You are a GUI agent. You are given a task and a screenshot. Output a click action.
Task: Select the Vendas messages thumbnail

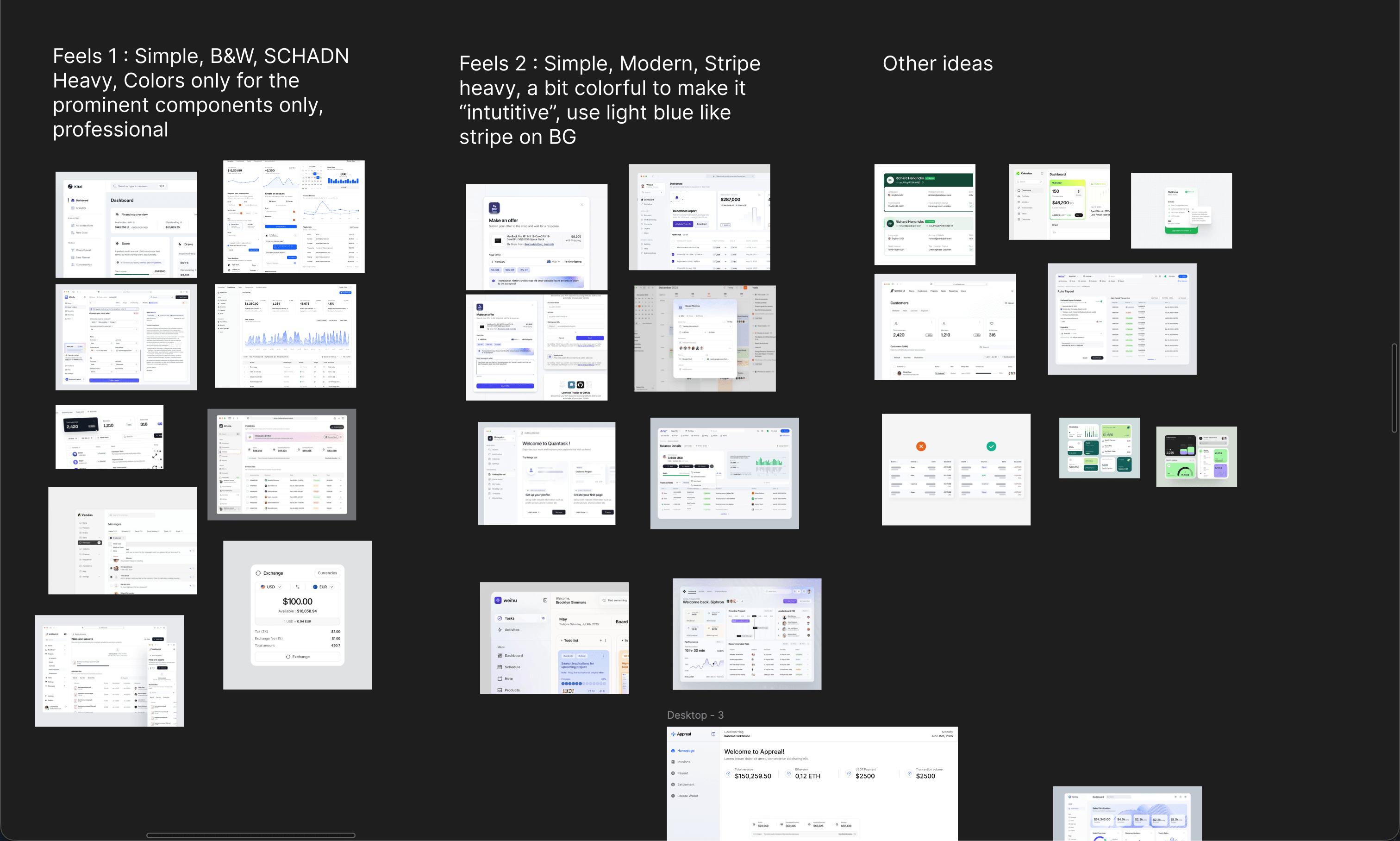click(x=122, y=540)
